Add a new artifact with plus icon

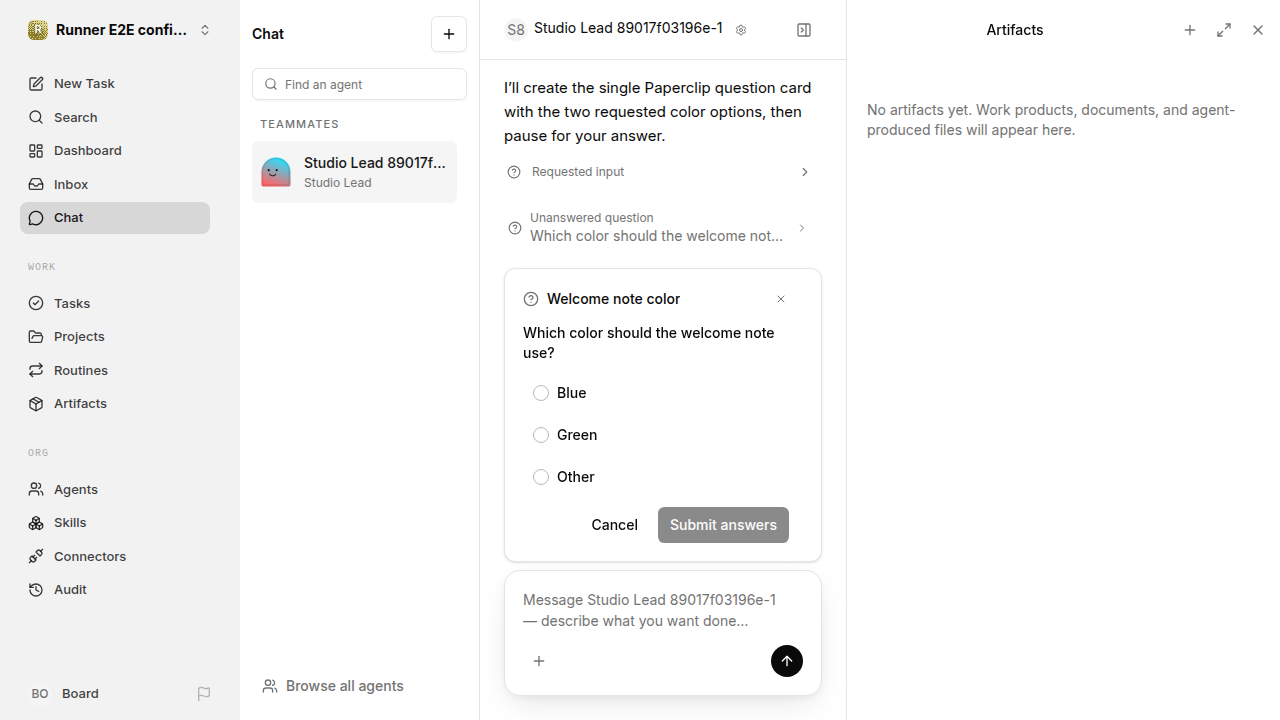click(1190, 30)
